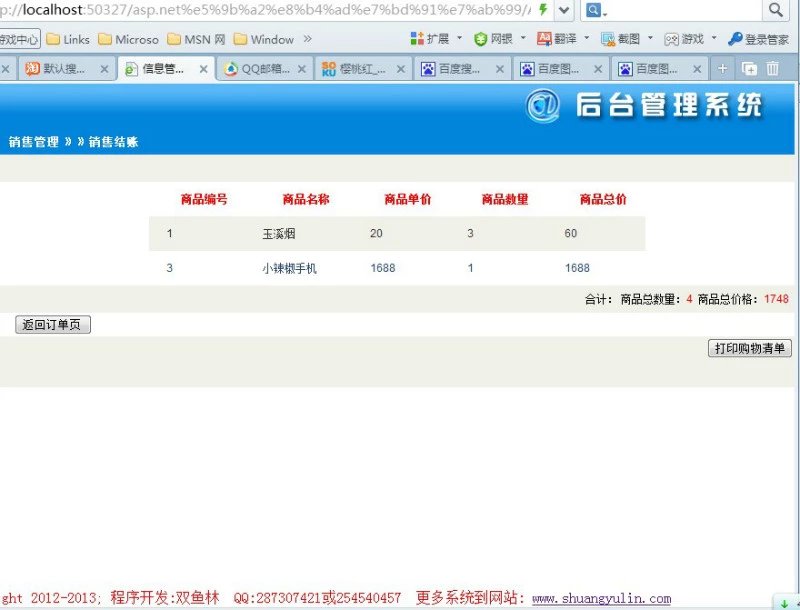Close the 默认搜... tab
The width and height of the screenshot is (800, 610).
tap(104, 69)
